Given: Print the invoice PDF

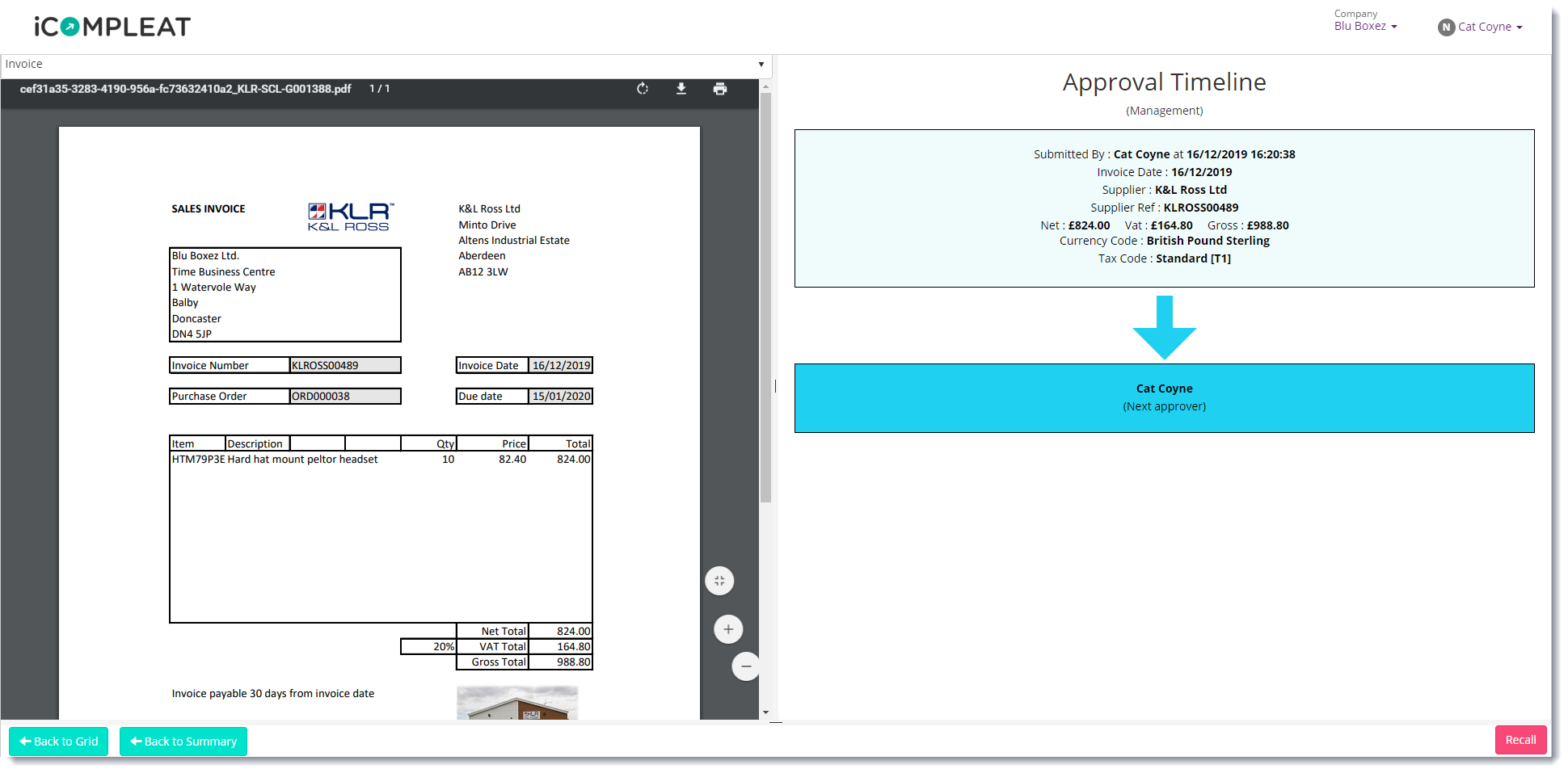Looking at the screenshot, I should click(720, 89).
